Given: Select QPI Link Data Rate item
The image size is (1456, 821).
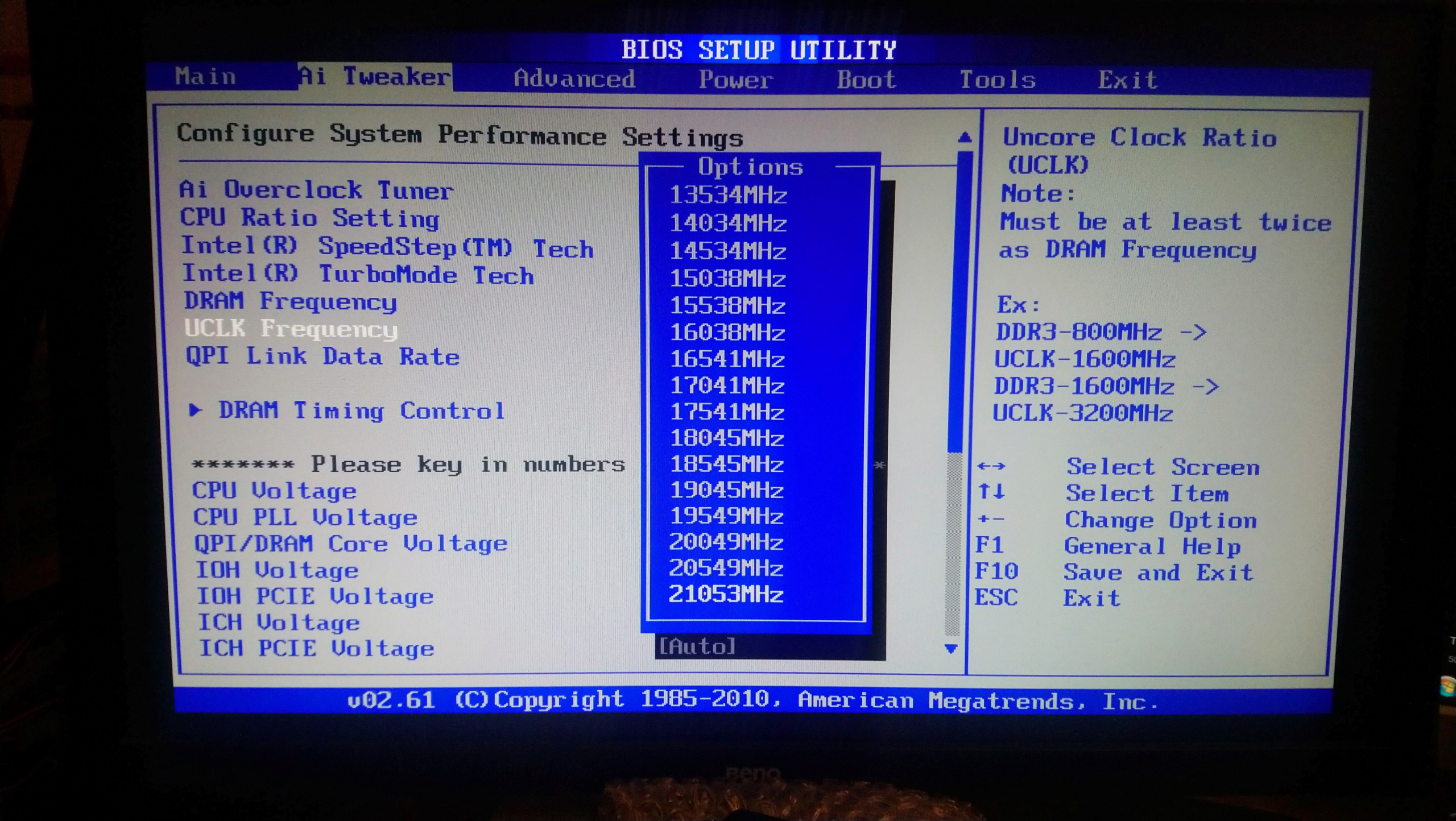Looking at the screenshot, I should click(322, 356).
